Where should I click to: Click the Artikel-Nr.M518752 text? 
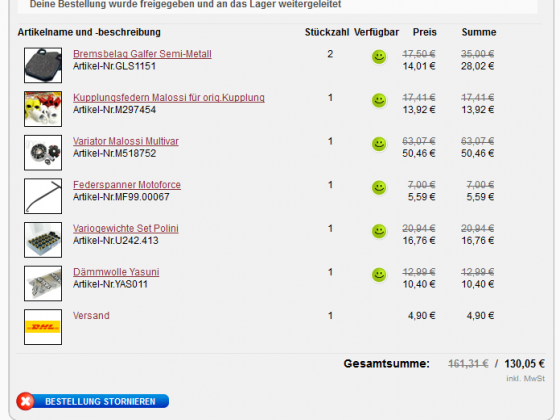pyautogui.click(x=114, y=153)
